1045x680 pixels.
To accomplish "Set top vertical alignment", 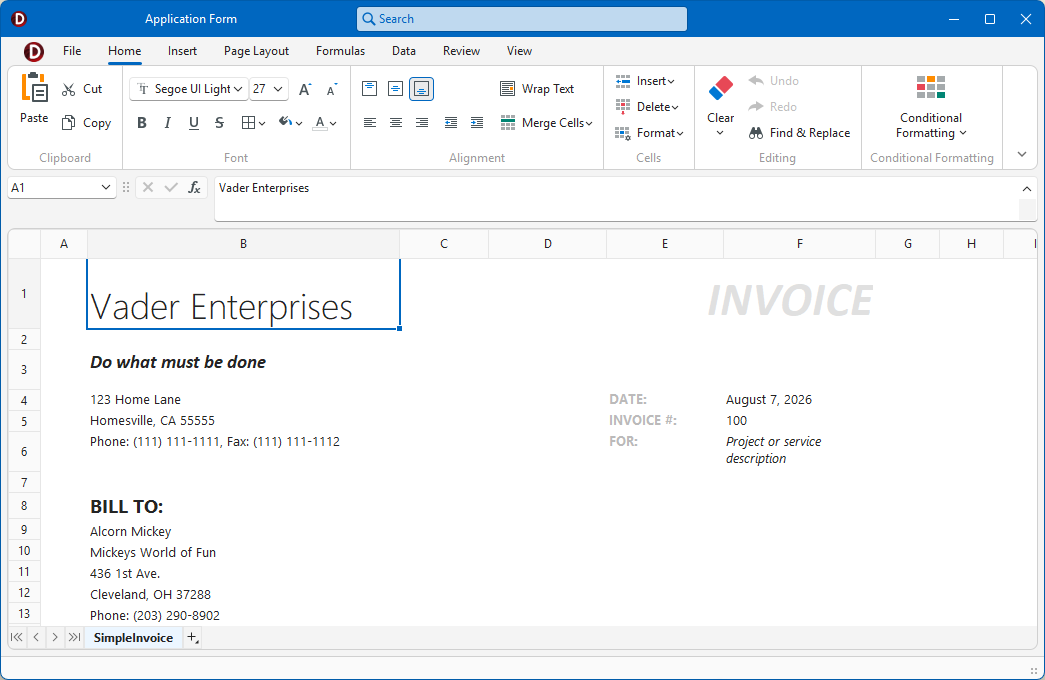I will (x=369, y=89).
